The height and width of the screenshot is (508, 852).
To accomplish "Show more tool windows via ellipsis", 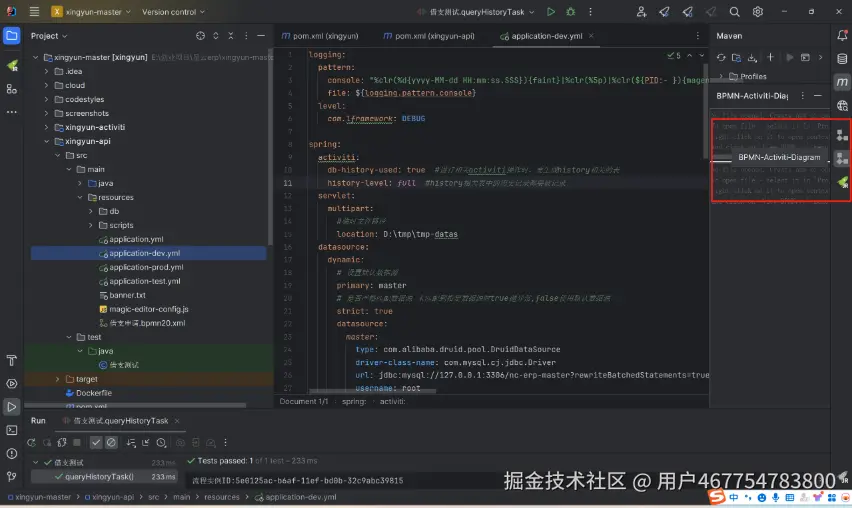I will [11, 112].
